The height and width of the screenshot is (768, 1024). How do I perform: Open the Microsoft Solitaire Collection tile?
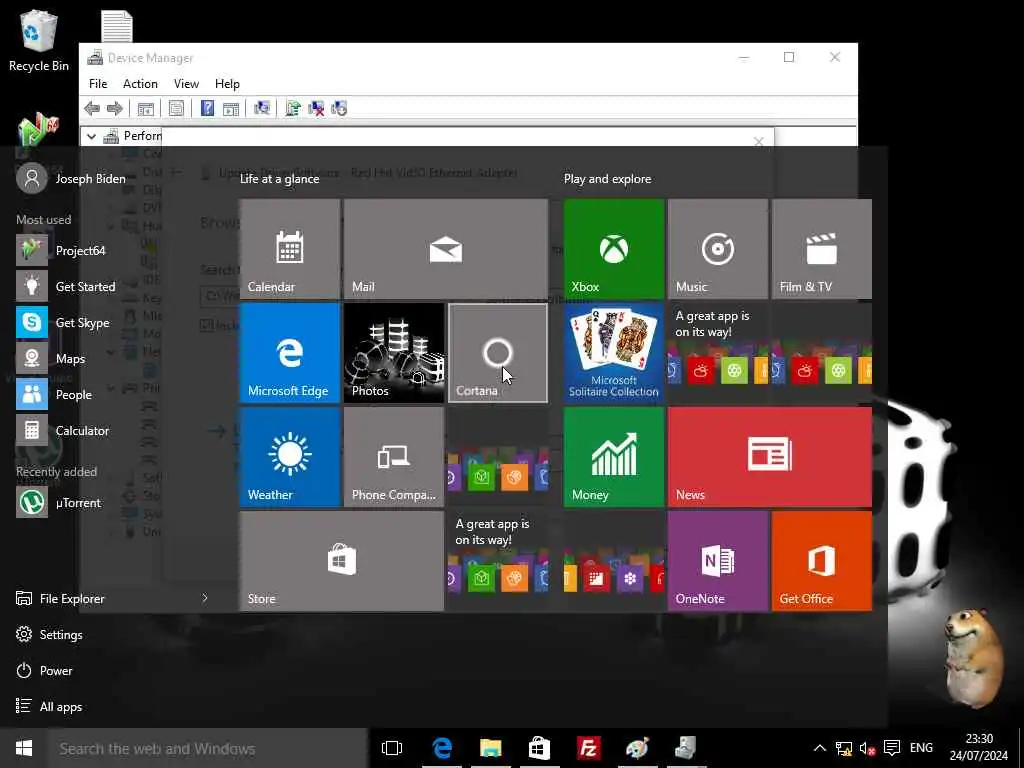(614, 353)
